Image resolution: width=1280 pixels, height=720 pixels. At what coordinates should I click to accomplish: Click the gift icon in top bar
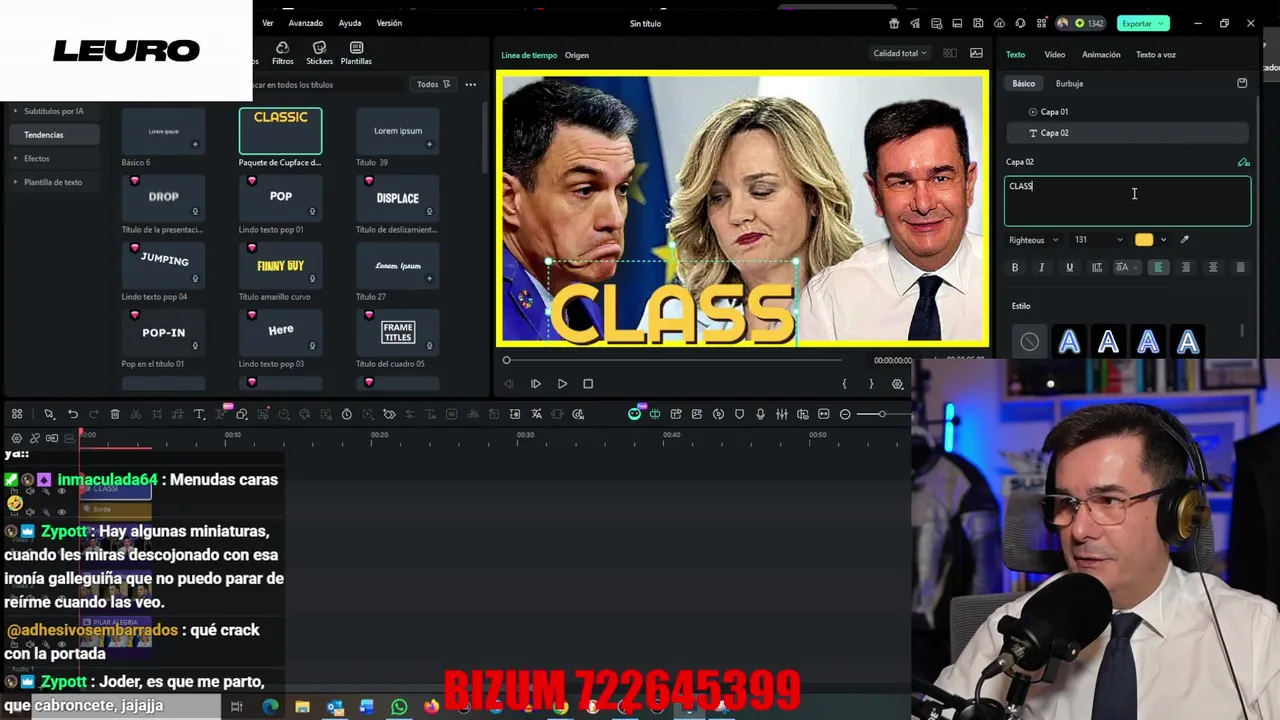coord(894,23)
